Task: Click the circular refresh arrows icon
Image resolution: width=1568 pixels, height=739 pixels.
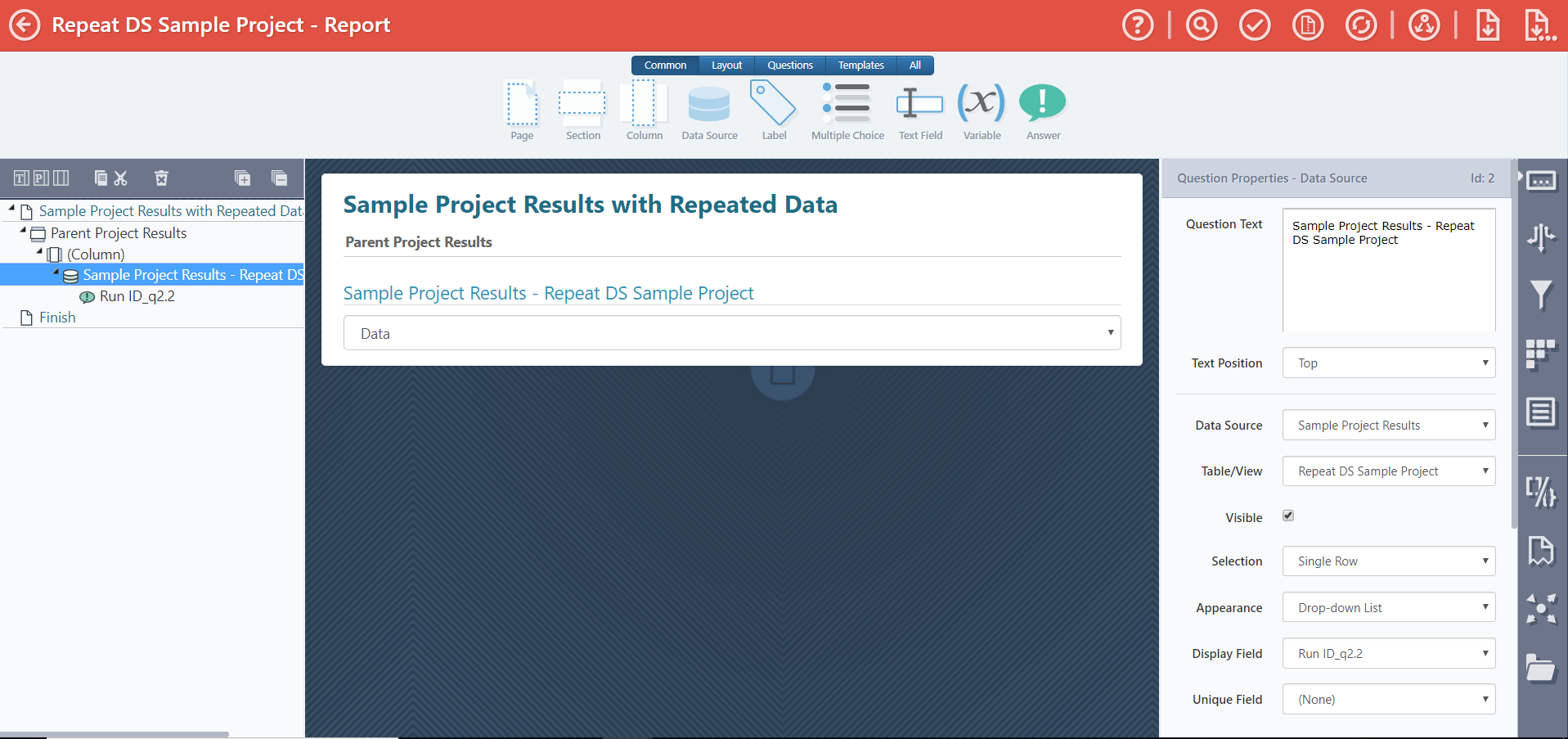Action: 1361,25
